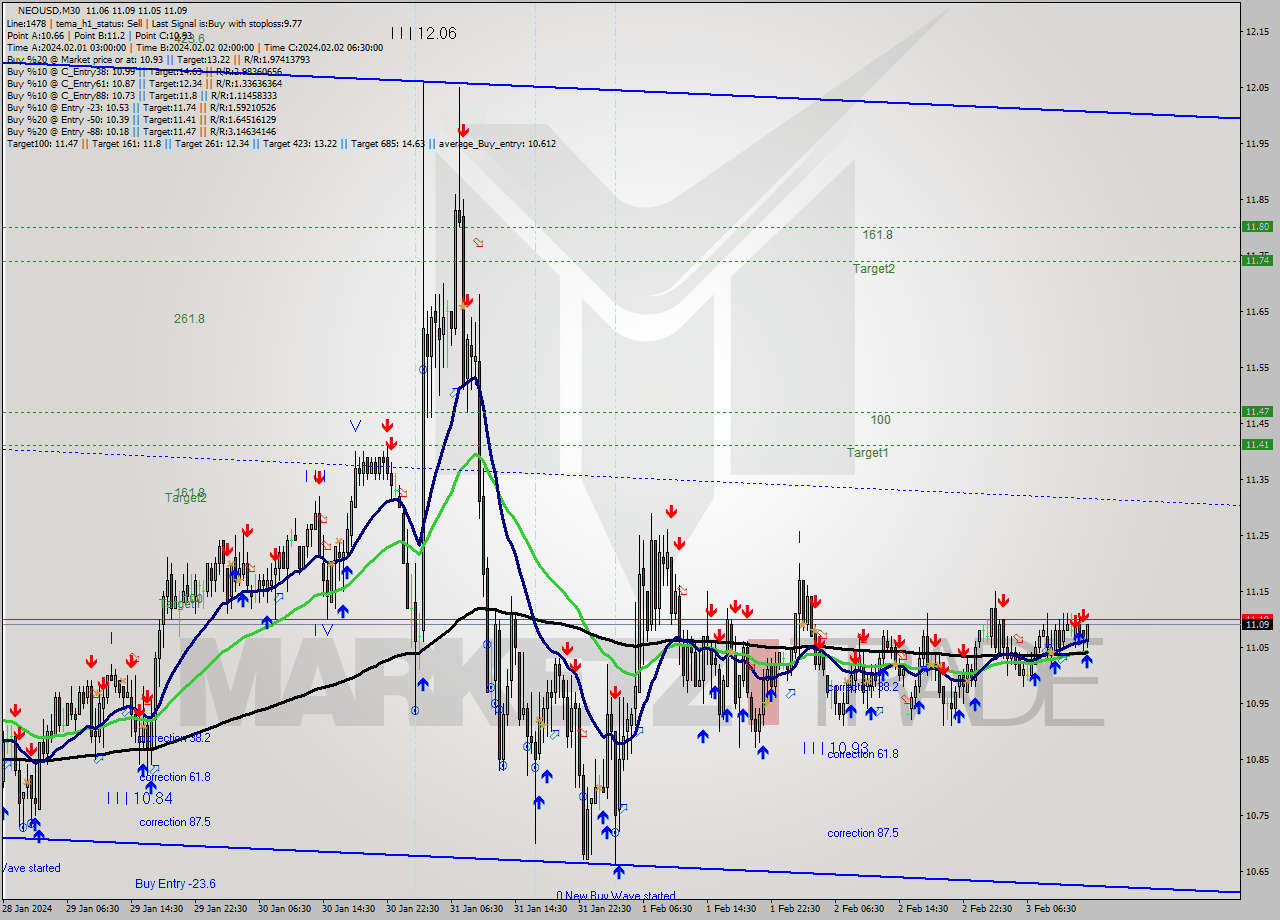Click the '30 Jan 14:30' time axis label

click(x=348, y=909)
